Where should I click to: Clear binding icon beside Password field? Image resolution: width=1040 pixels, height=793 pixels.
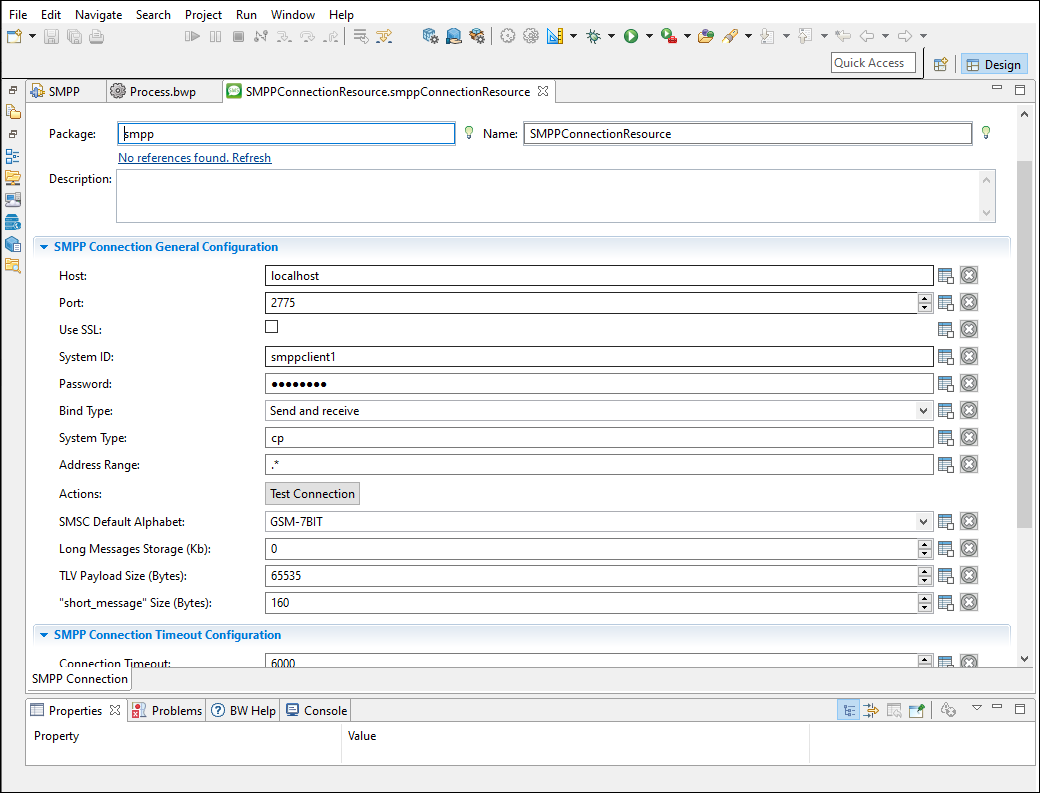pos(969,384)
